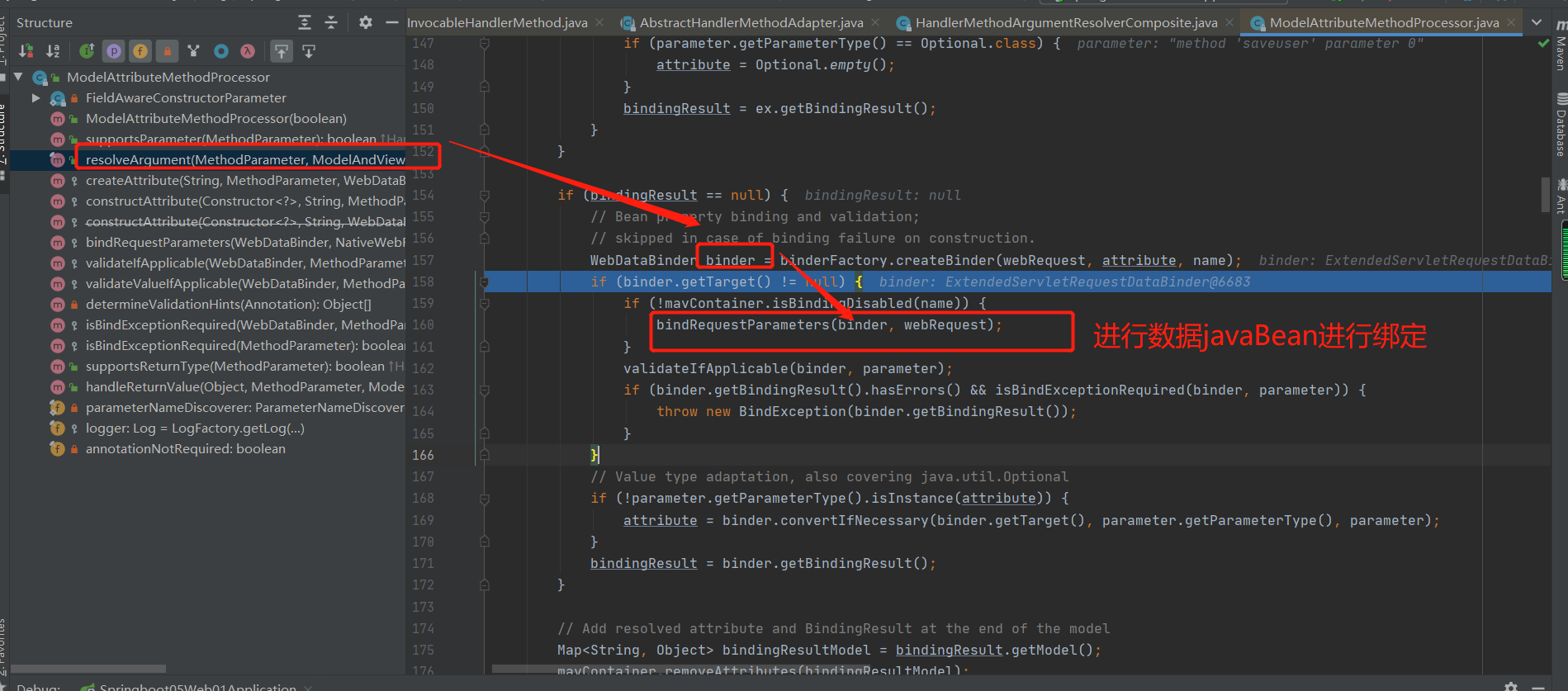Image resolution: width=1568 pixels, height=691 pixels.
Task: Open Structure panel settings gear
Action: [366, 22]
